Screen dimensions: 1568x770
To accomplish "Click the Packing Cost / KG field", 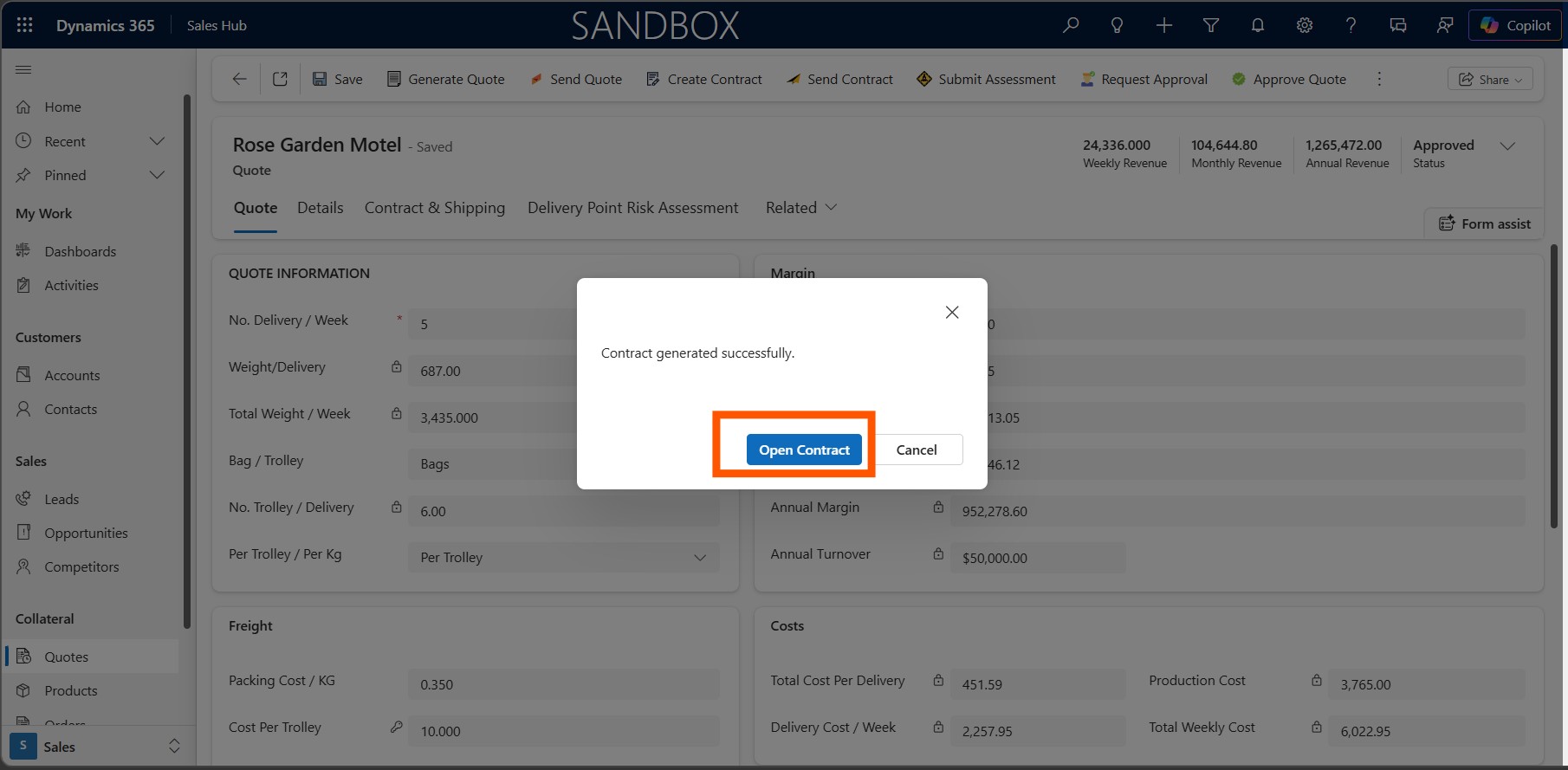I will pyautogui.click(x=563, y=684).
